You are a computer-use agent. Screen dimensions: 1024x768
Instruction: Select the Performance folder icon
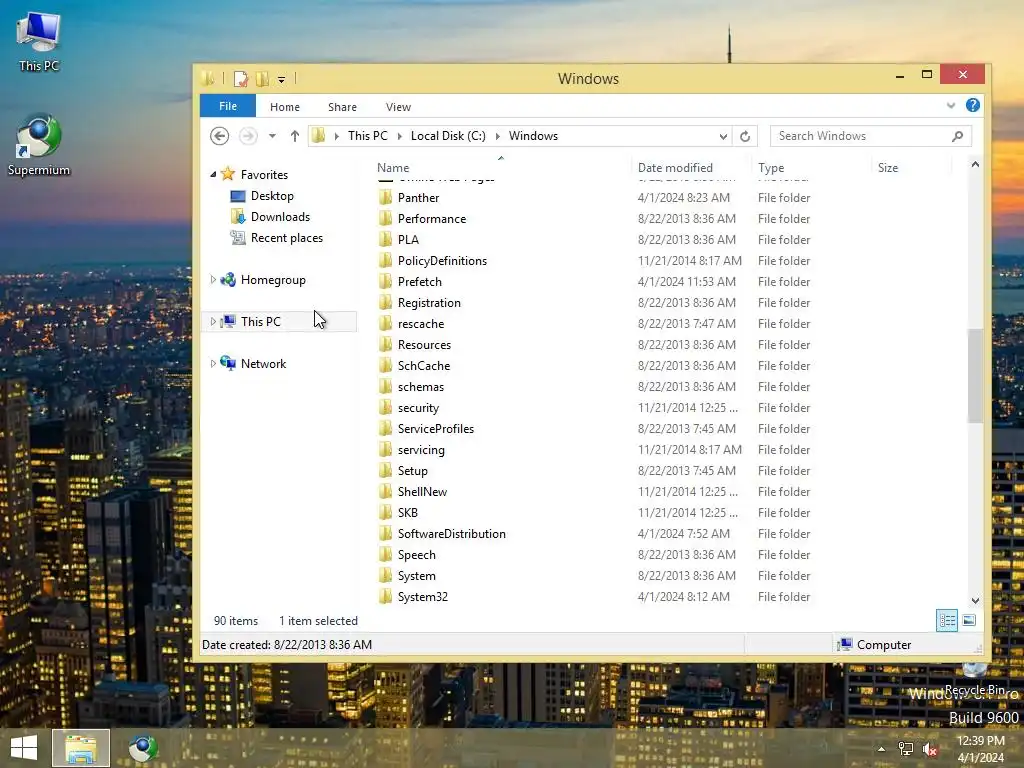coord(386,218)
